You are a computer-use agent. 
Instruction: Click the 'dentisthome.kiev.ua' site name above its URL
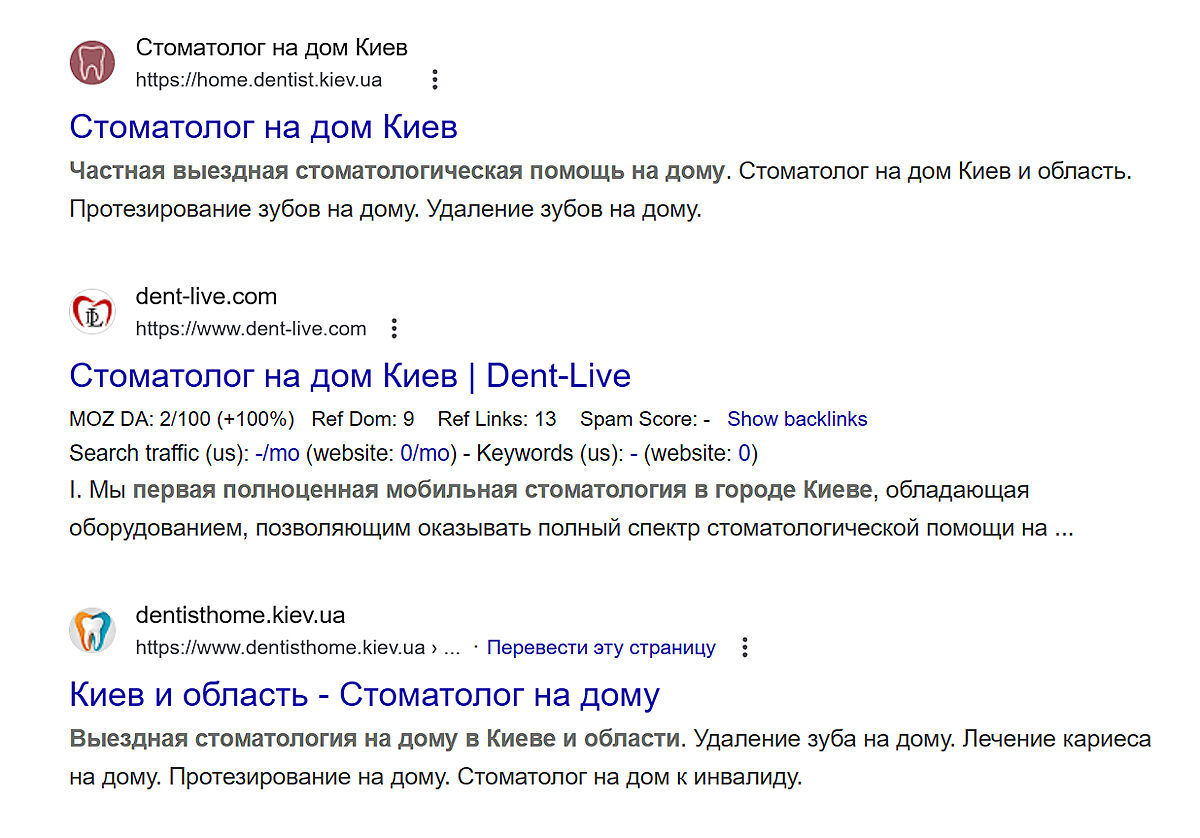(240, 616)
